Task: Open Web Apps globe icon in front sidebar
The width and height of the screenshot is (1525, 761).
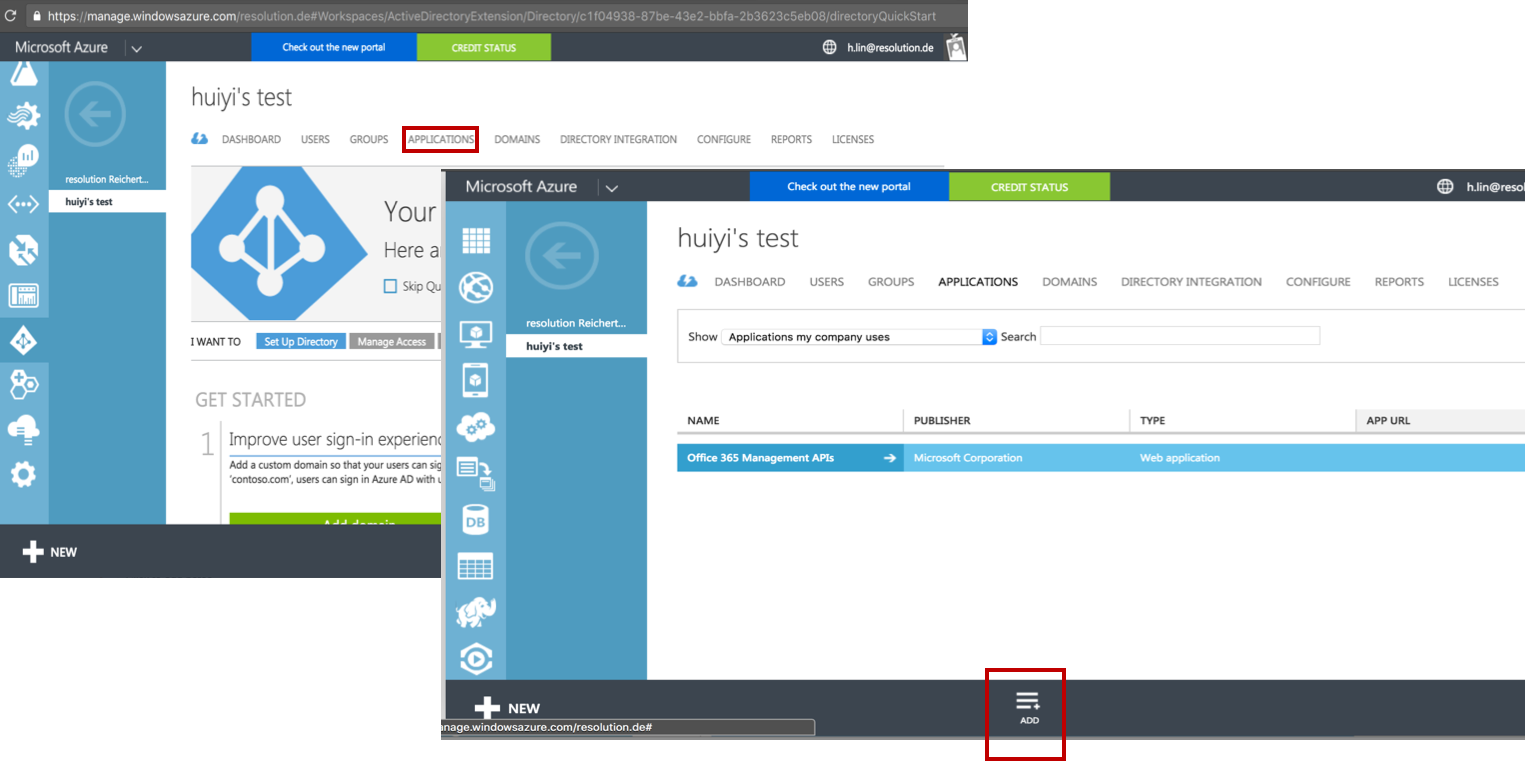Action: point(476,288)
